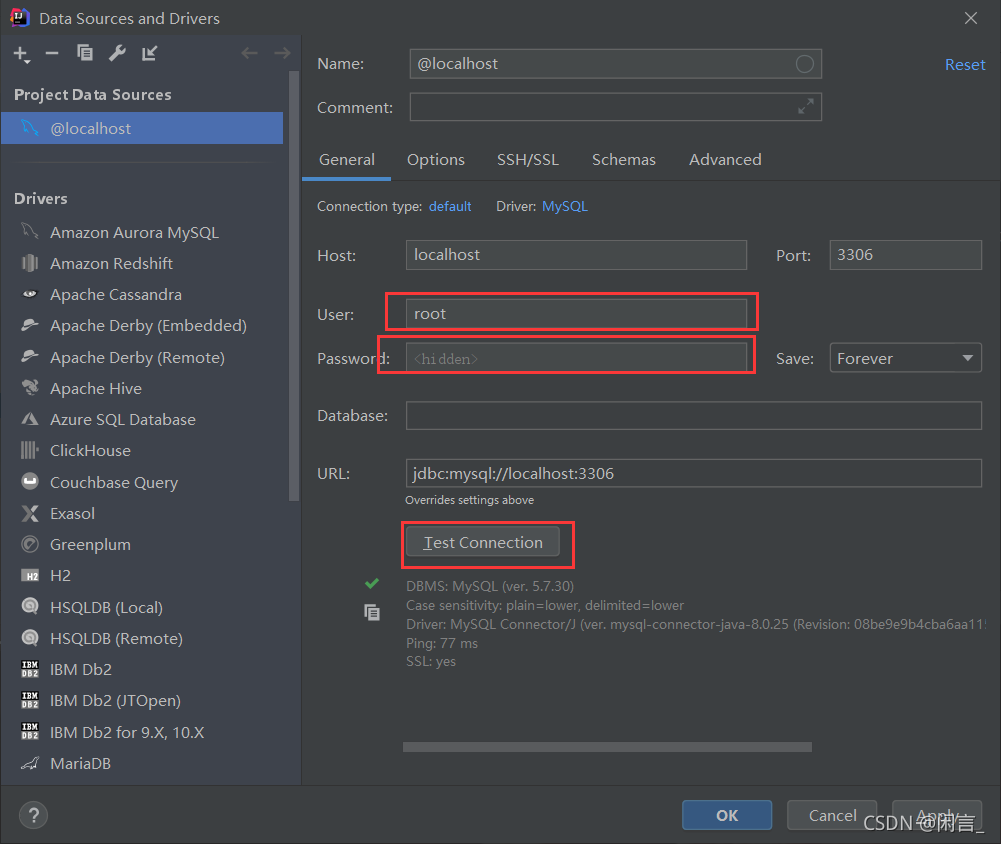Copy connection test result to clipboard
Image resolution: width=1001 pixels, height=844 pixels.
pos(372,612)
